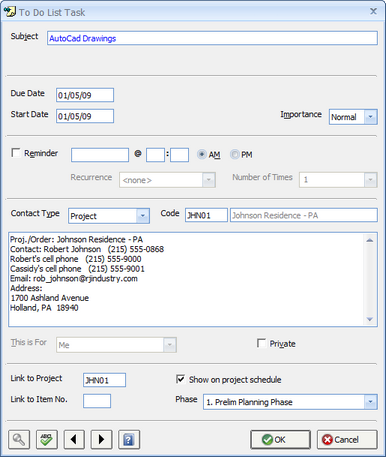Click the Cassidy's cell phone line
386x457 pixels.
(77, 269)
